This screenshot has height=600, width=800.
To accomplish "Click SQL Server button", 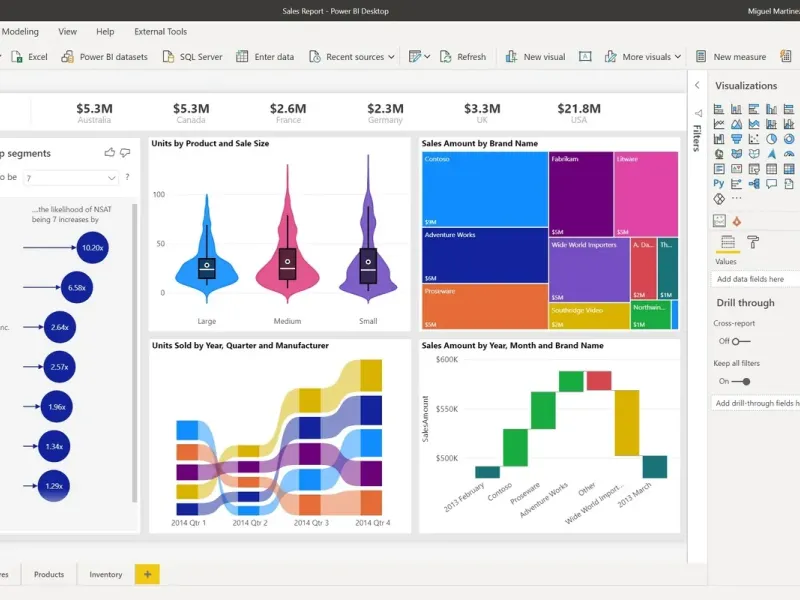I will pyautogui.click(x=192, y=57).
